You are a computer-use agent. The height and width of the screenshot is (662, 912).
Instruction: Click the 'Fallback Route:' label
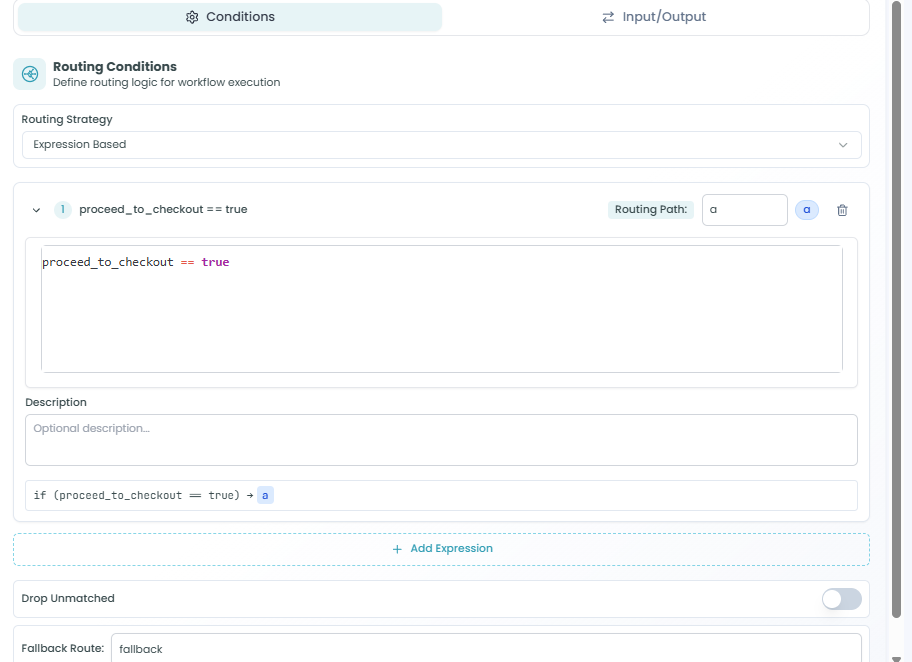pos(63,648)
